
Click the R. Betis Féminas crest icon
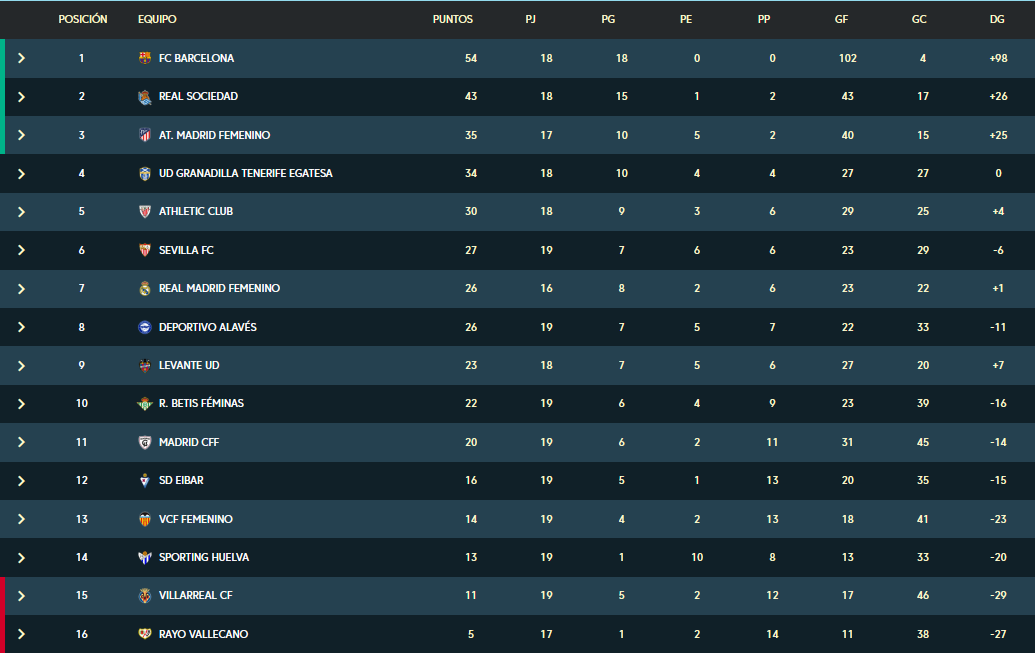pos(145,403)
